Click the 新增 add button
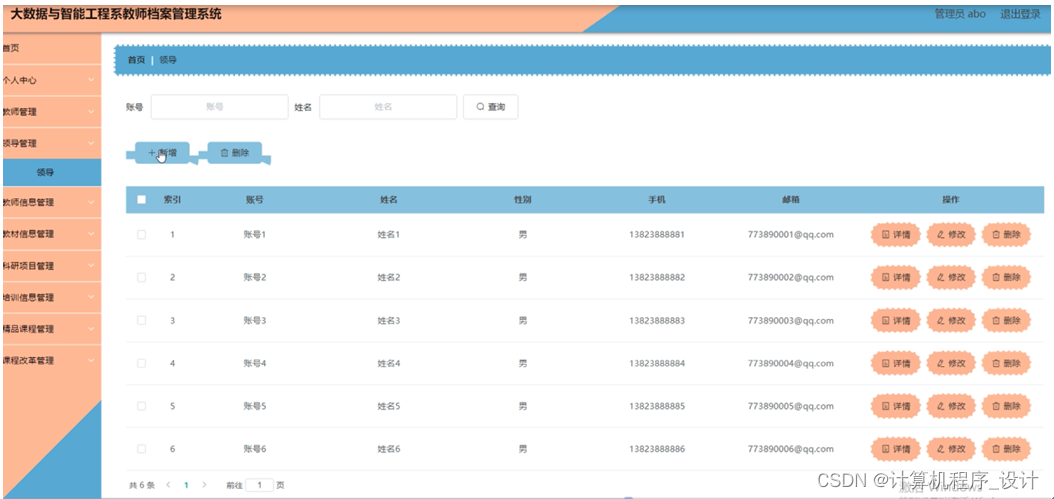 click(162, 153)
